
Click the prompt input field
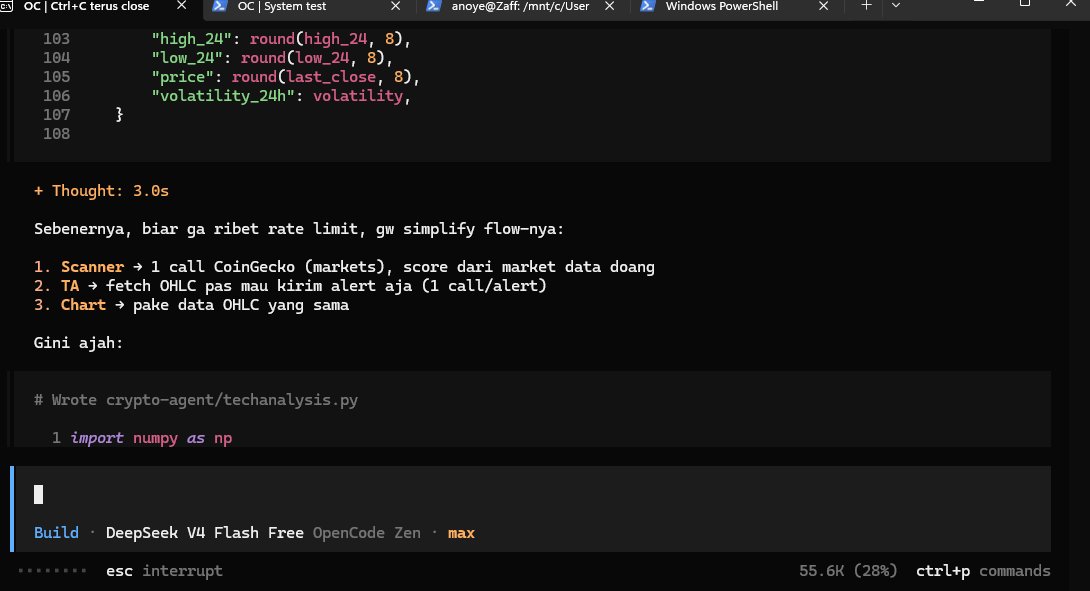coord(532,494)
